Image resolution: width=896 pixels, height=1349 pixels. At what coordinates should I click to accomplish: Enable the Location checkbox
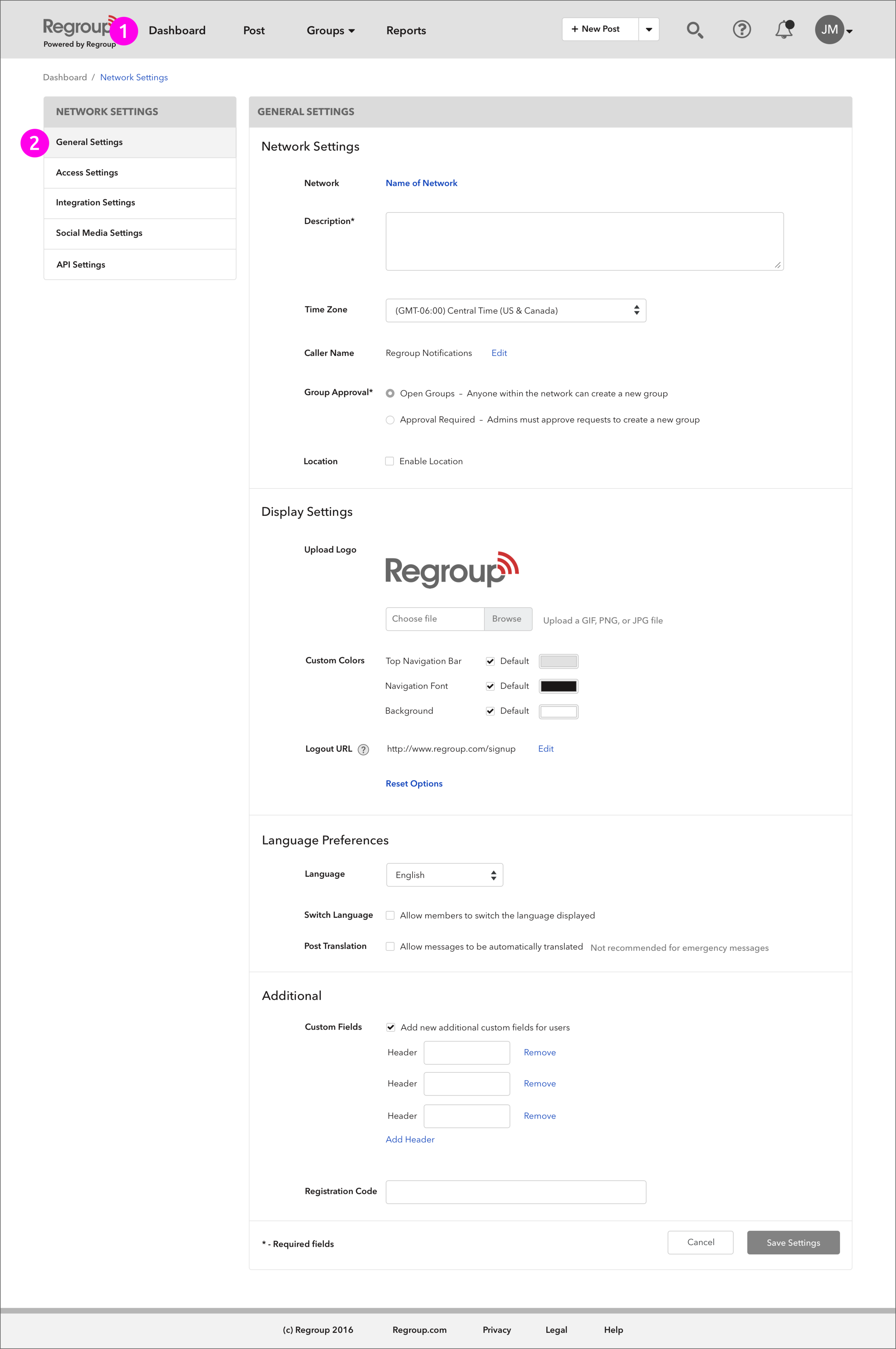tap(390, 461)
